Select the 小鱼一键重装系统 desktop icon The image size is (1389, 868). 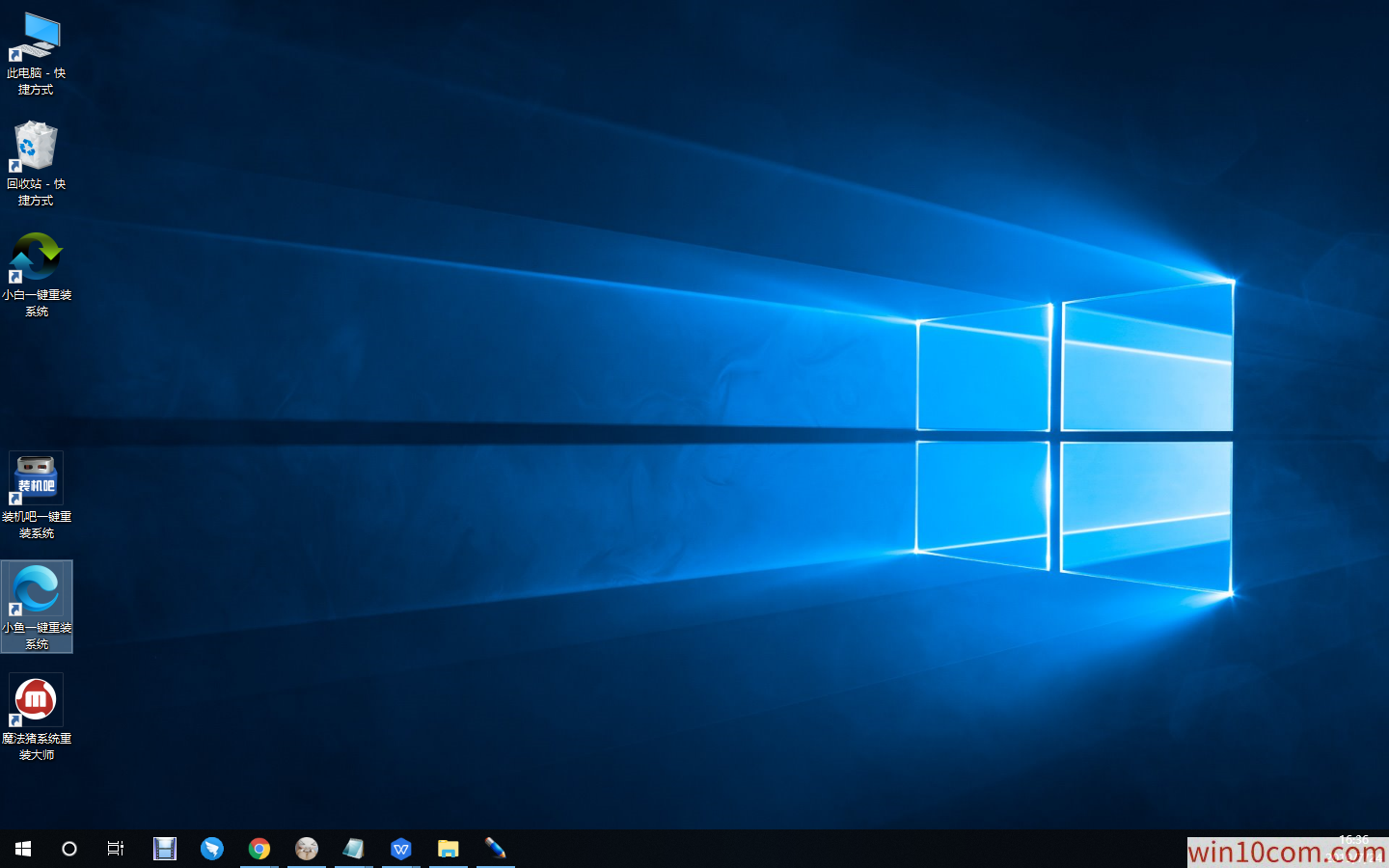click(37, 607)
